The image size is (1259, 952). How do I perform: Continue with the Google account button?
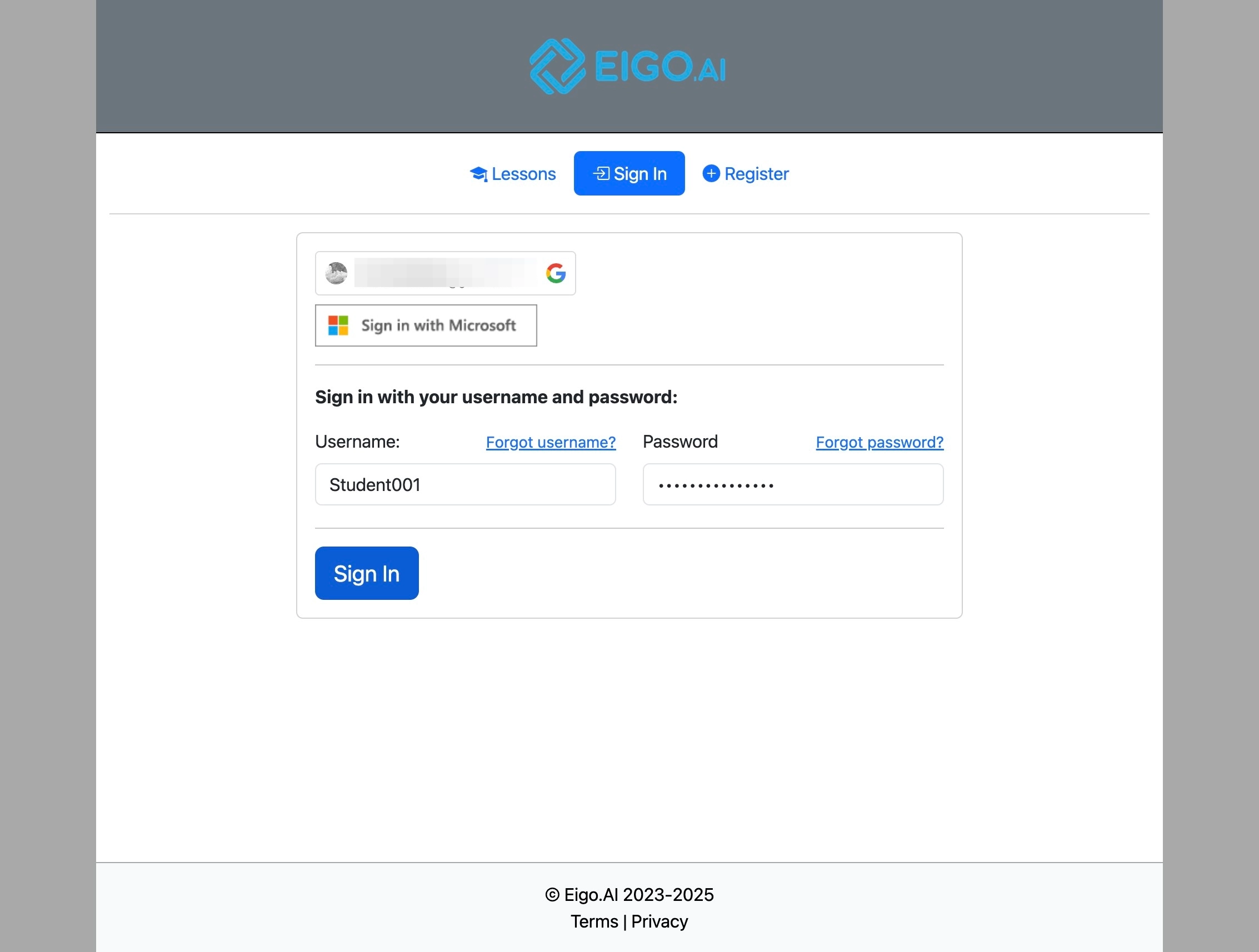[x=445, y=273]
